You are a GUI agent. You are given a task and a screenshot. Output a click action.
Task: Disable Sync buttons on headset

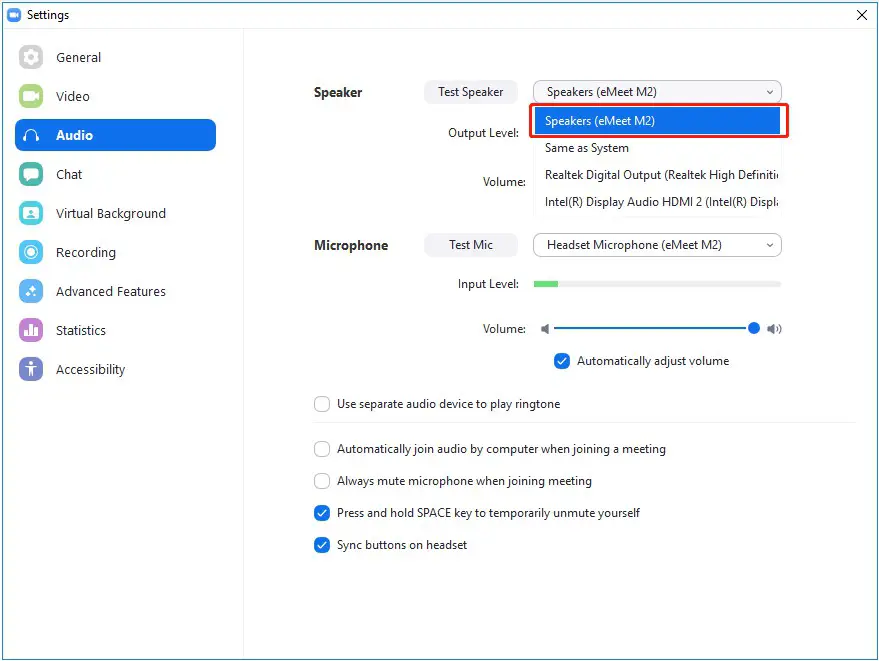click(x=322, y=545)
